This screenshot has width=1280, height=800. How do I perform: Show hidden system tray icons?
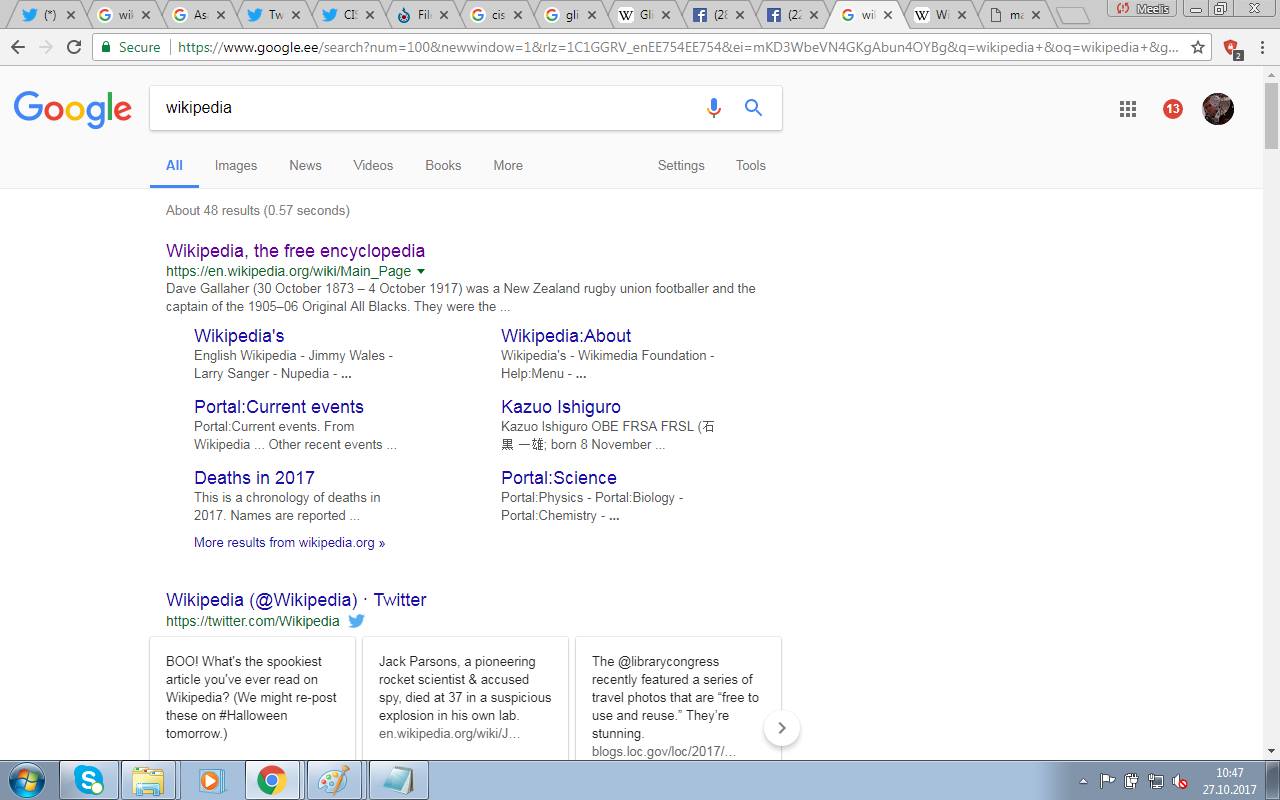[1084, 781]
